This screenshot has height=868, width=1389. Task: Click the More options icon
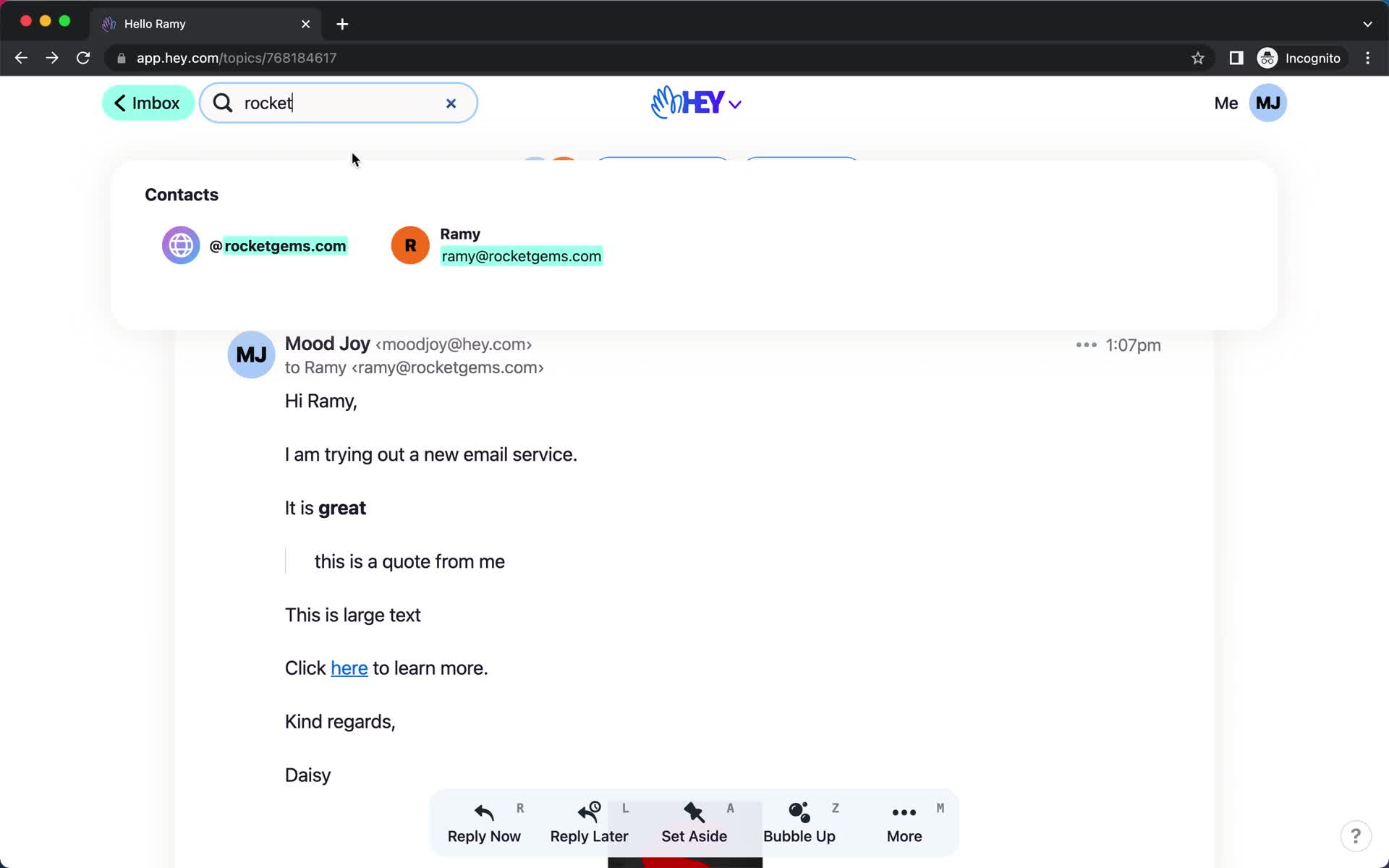click(1084, 344)
